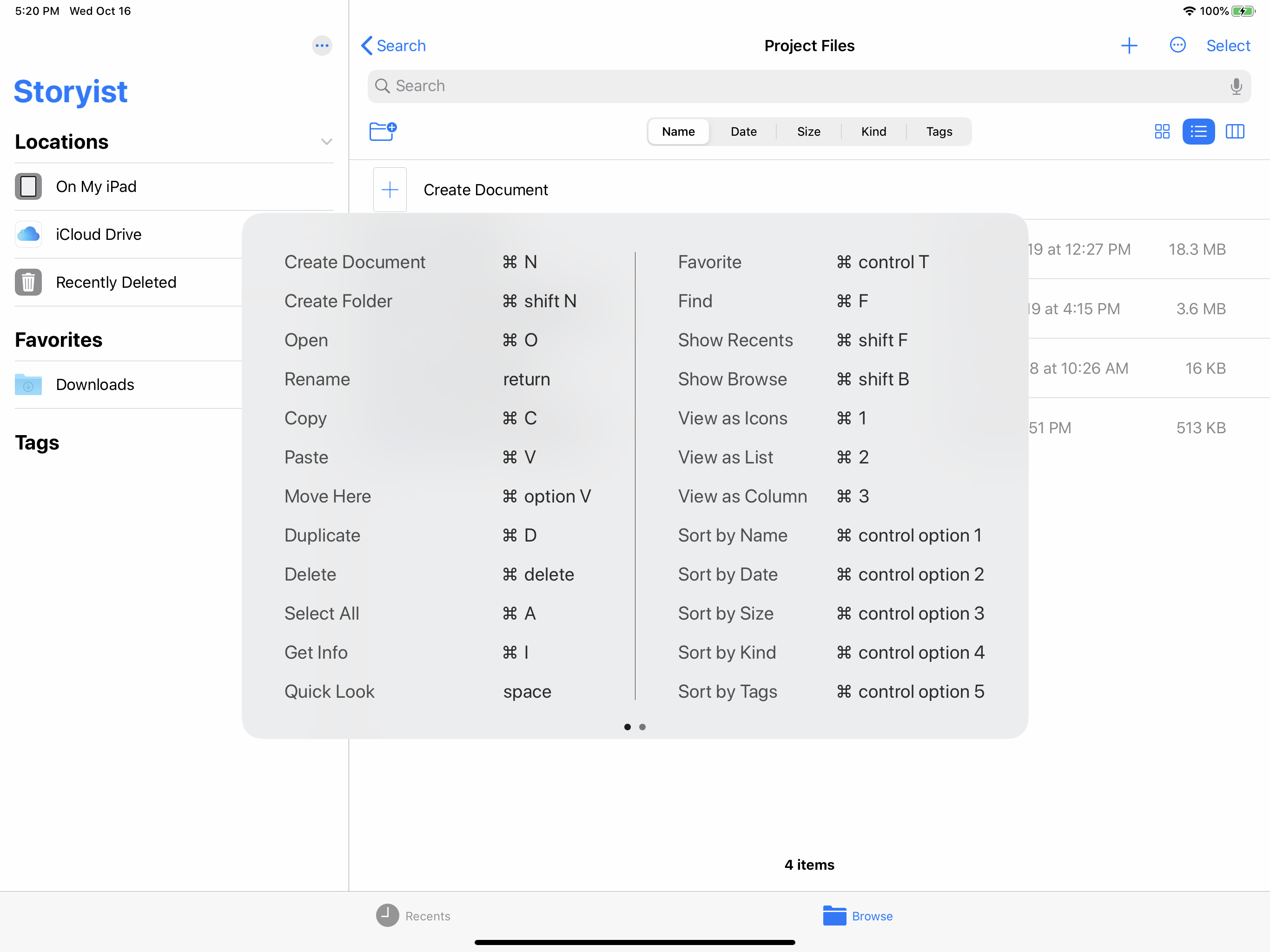Go to second shortcuts page dot
The image size is (1270, 952).
642,727
